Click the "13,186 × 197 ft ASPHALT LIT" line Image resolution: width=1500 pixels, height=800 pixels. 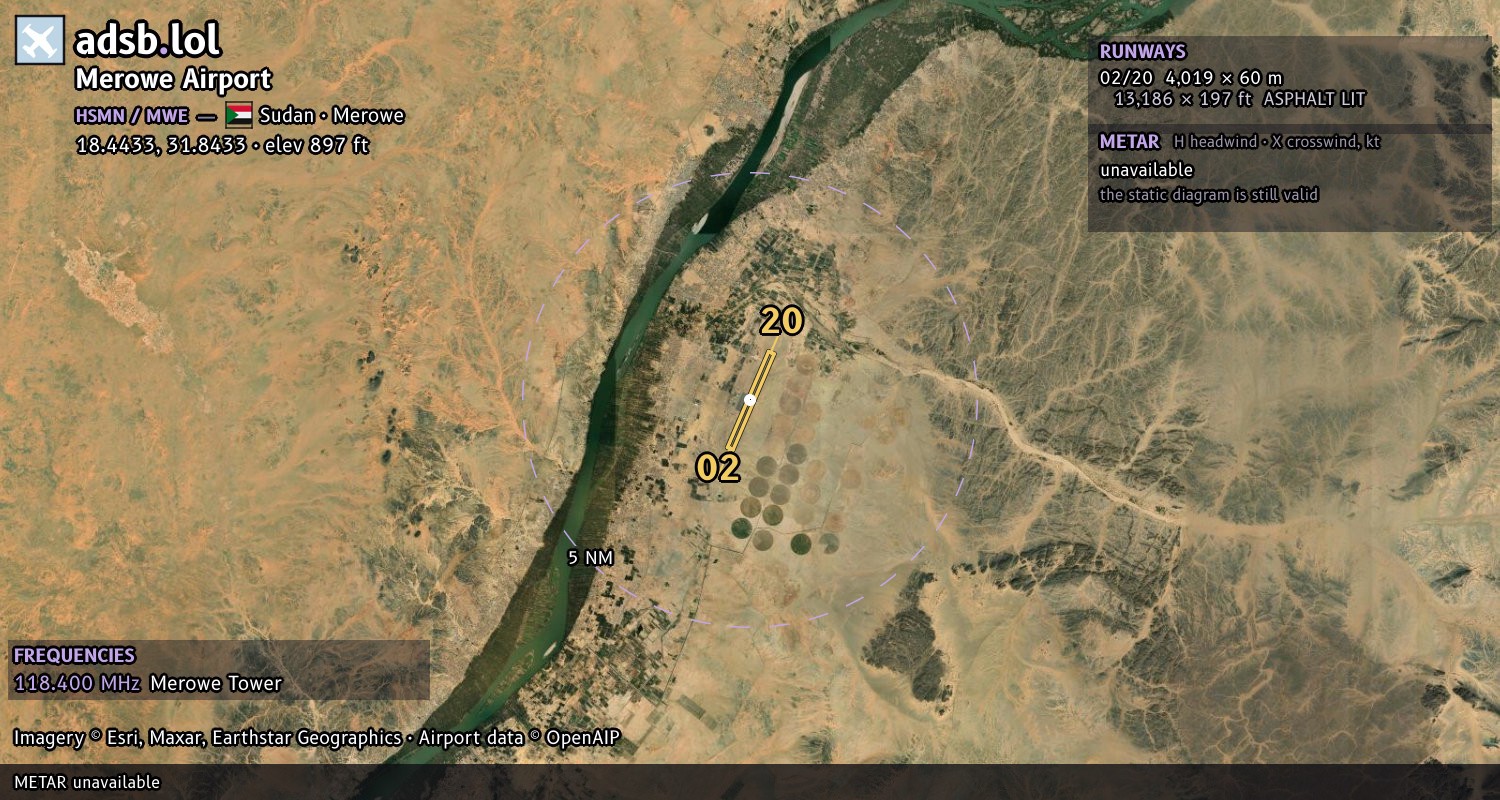click(x=1240, y=99)
